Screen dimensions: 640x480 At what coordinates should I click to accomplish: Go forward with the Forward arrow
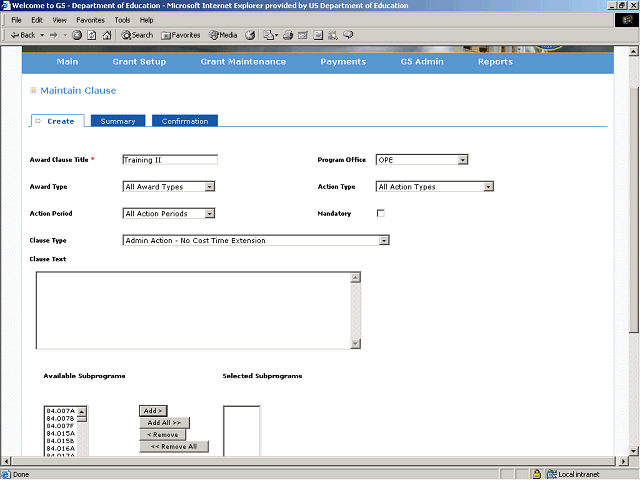point(54,35)
